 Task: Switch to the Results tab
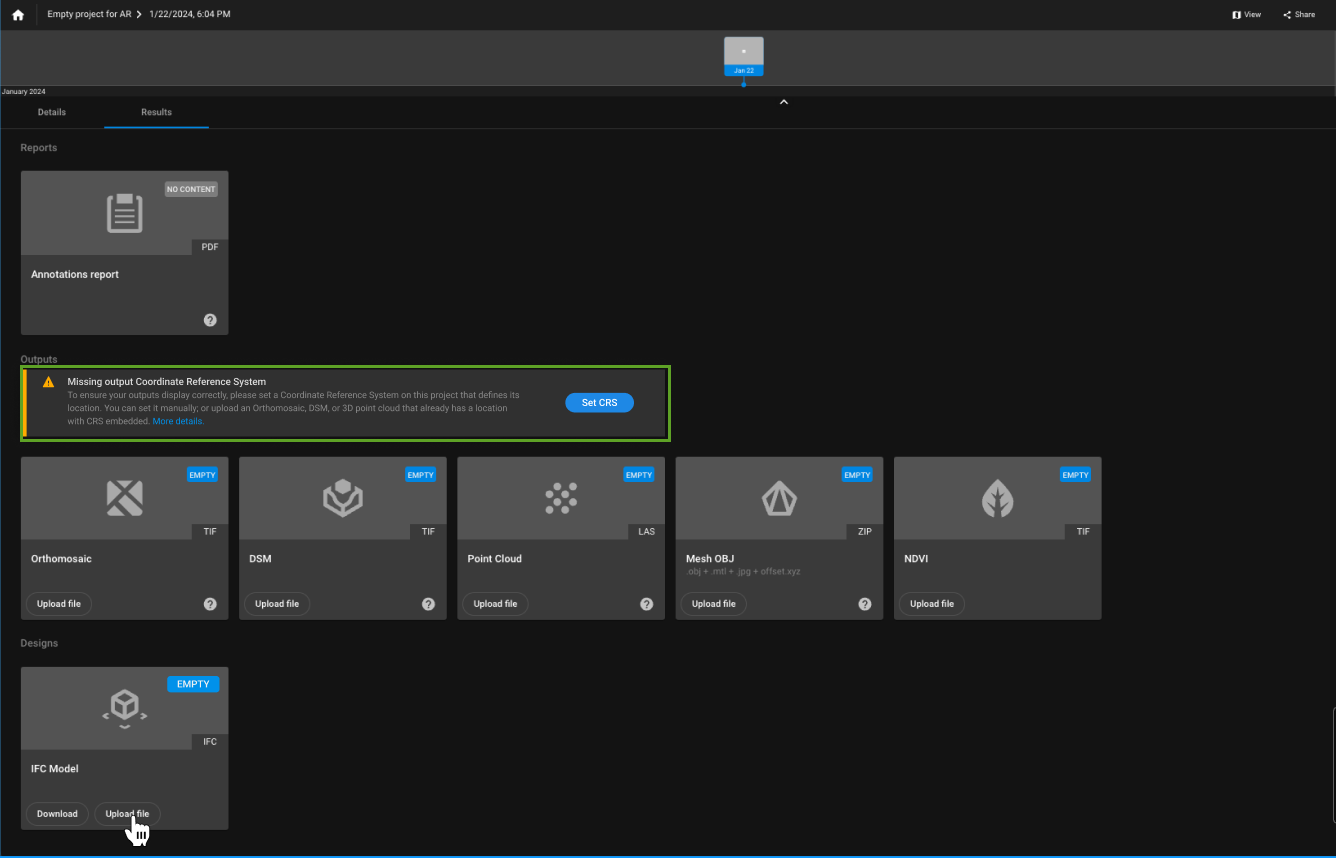pyautogui.click(x=156, y=112)
